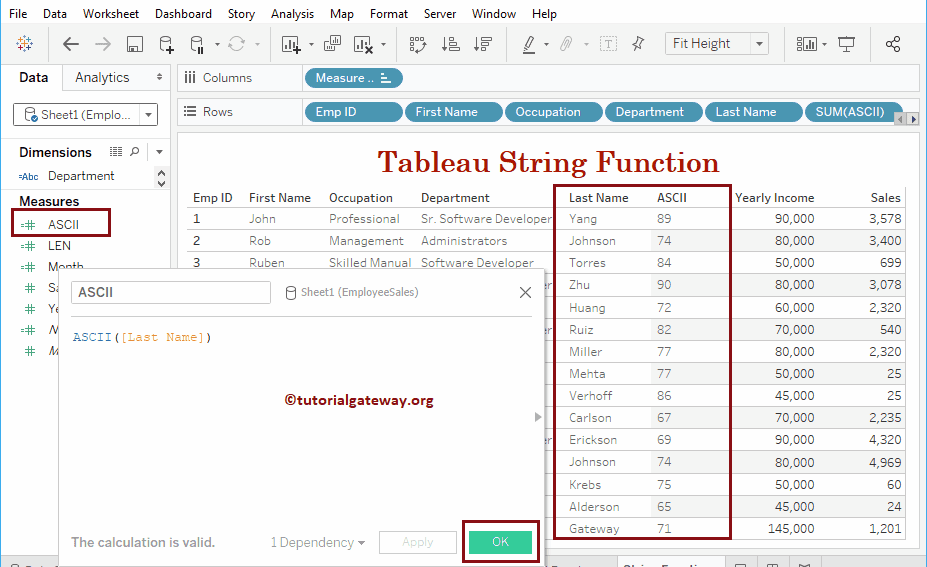Click the First Name pill in Rows
Viewport: 927px width, 567px height.
click(x=453, y=112)
